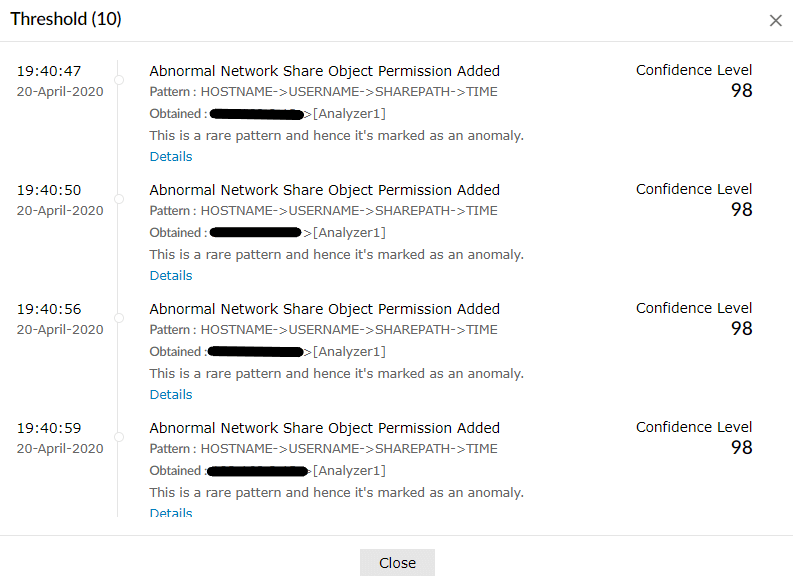Close the Threshold dialog with the X icon
Screen dimensions: 793x578
[x=776, y=20]
